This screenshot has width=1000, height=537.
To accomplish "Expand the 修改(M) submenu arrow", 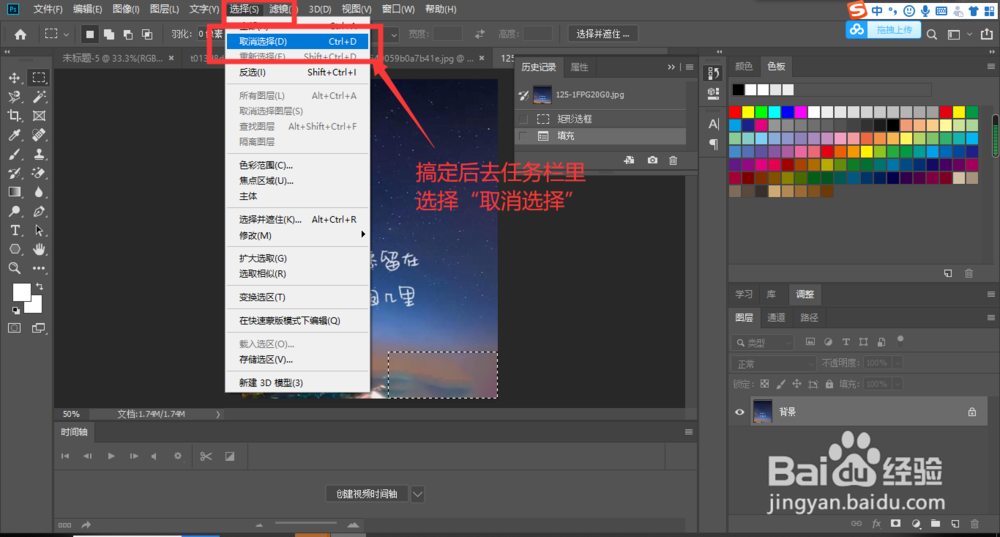I will pyautogui.click(x=363, y=235).
